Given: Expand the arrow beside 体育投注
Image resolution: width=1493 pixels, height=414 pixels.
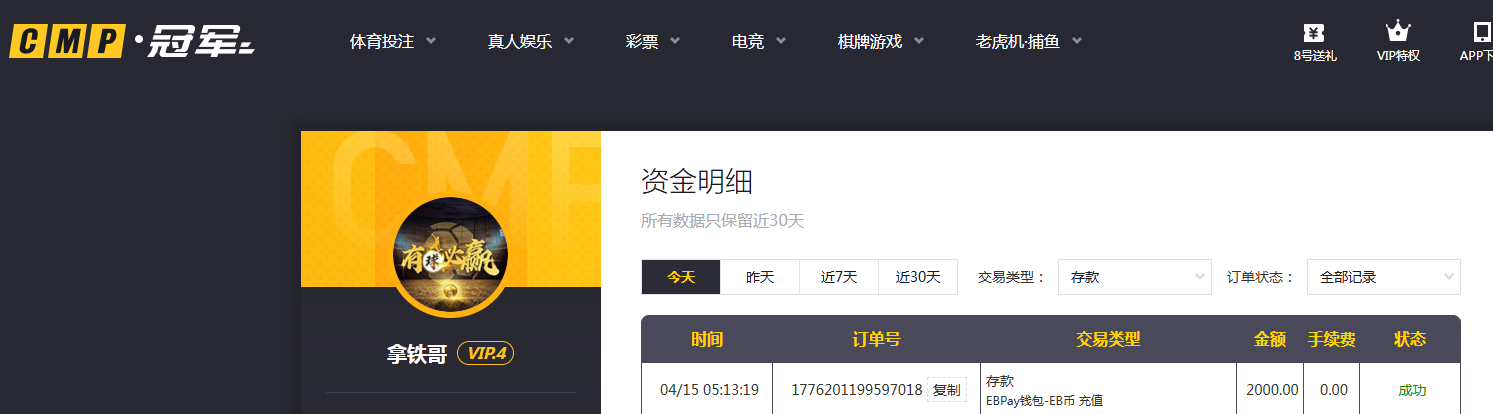Looking at the screenshot, I should (431, 41).
